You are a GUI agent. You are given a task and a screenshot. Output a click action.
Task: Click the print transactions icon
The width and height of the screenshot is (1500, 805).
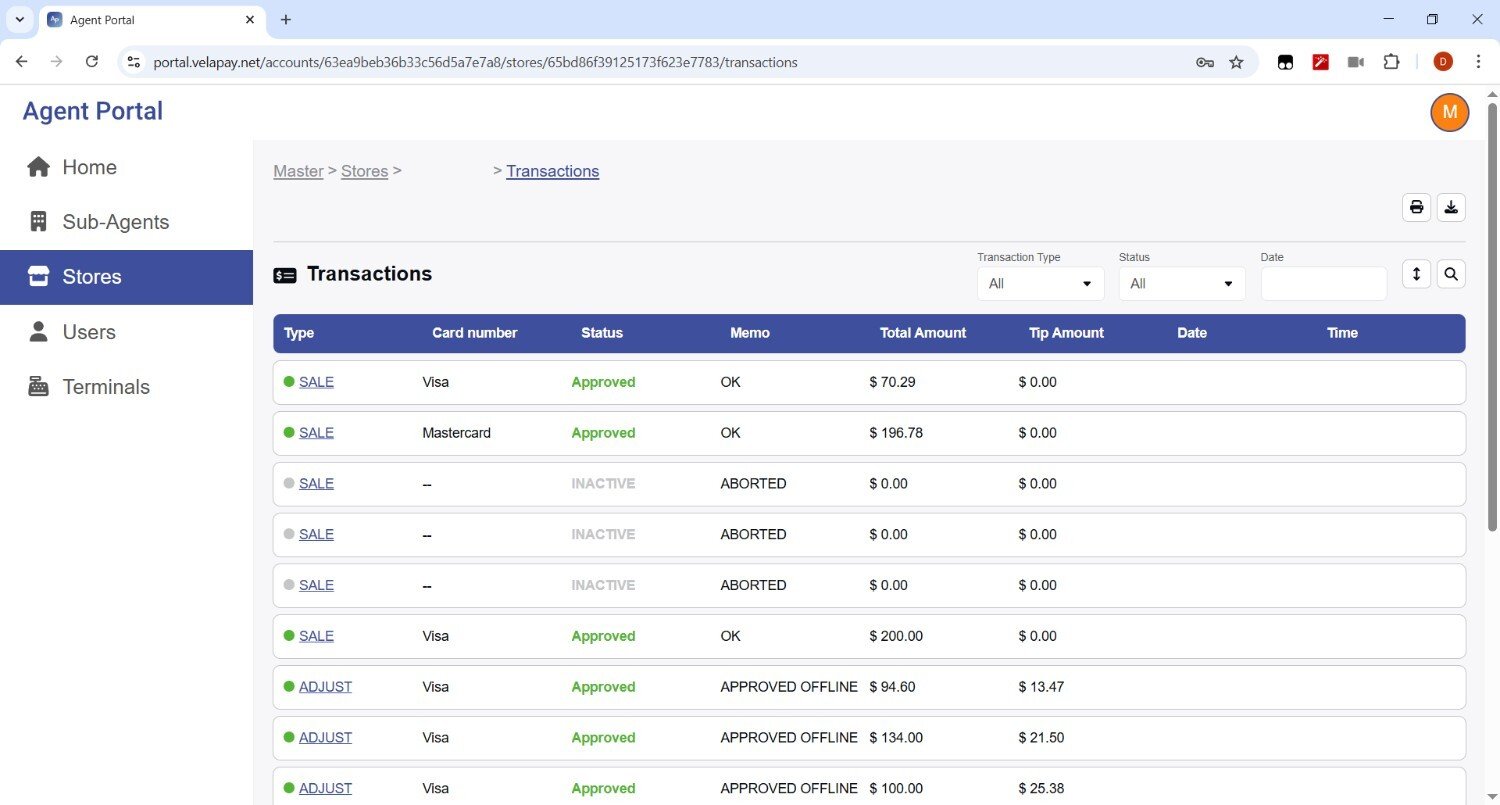click(x=1416, y=207)
